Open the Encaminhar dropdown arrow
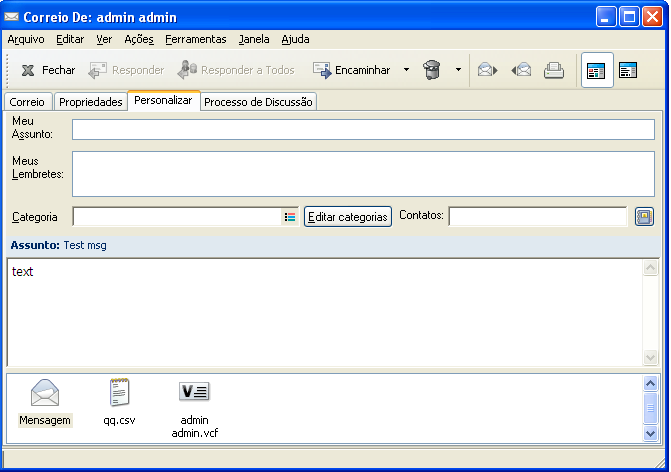The height and width of the screenshot is (472, 671). pyautogui.click(x=406, y=70)
